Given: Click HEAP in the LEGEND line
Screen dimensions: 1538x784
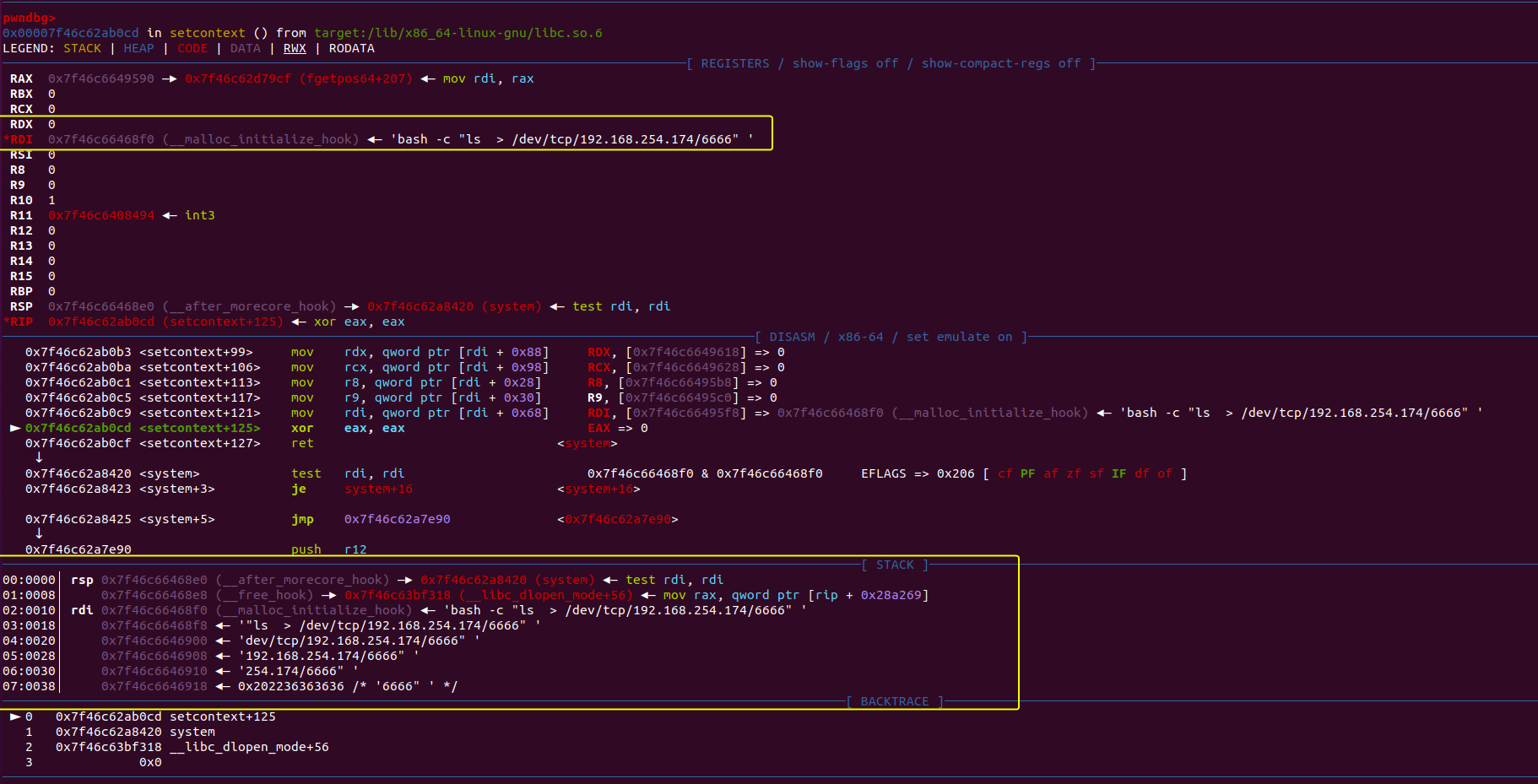Looking at the screenshot, I should point(138,48).
